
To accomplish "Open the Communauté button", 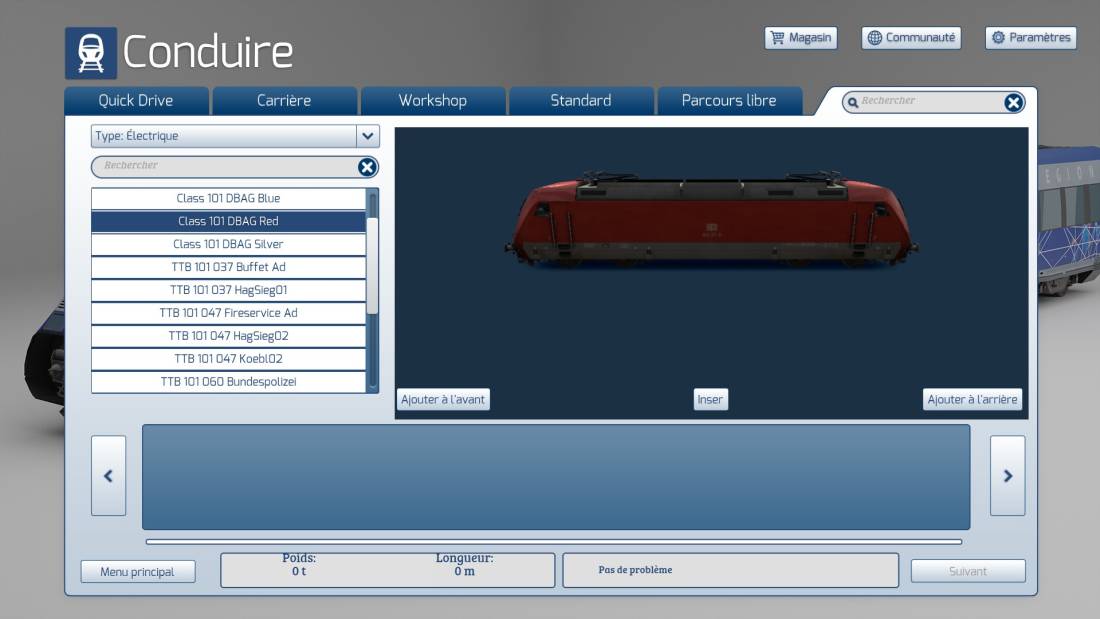I will pos(911,38).
